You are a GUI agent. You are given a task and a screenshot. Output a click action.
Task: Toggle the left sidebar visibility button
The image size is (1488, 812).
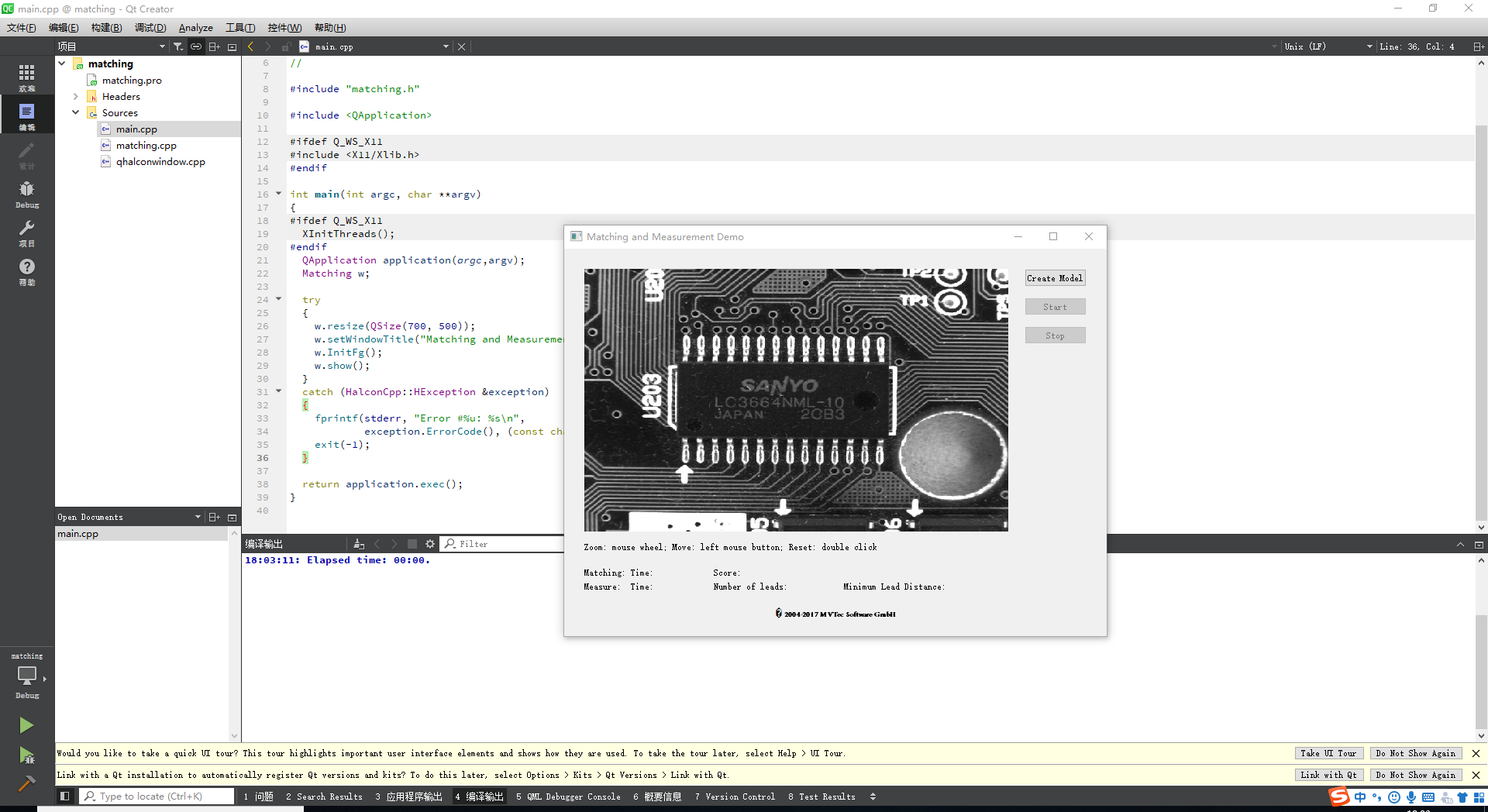(65, 797)
